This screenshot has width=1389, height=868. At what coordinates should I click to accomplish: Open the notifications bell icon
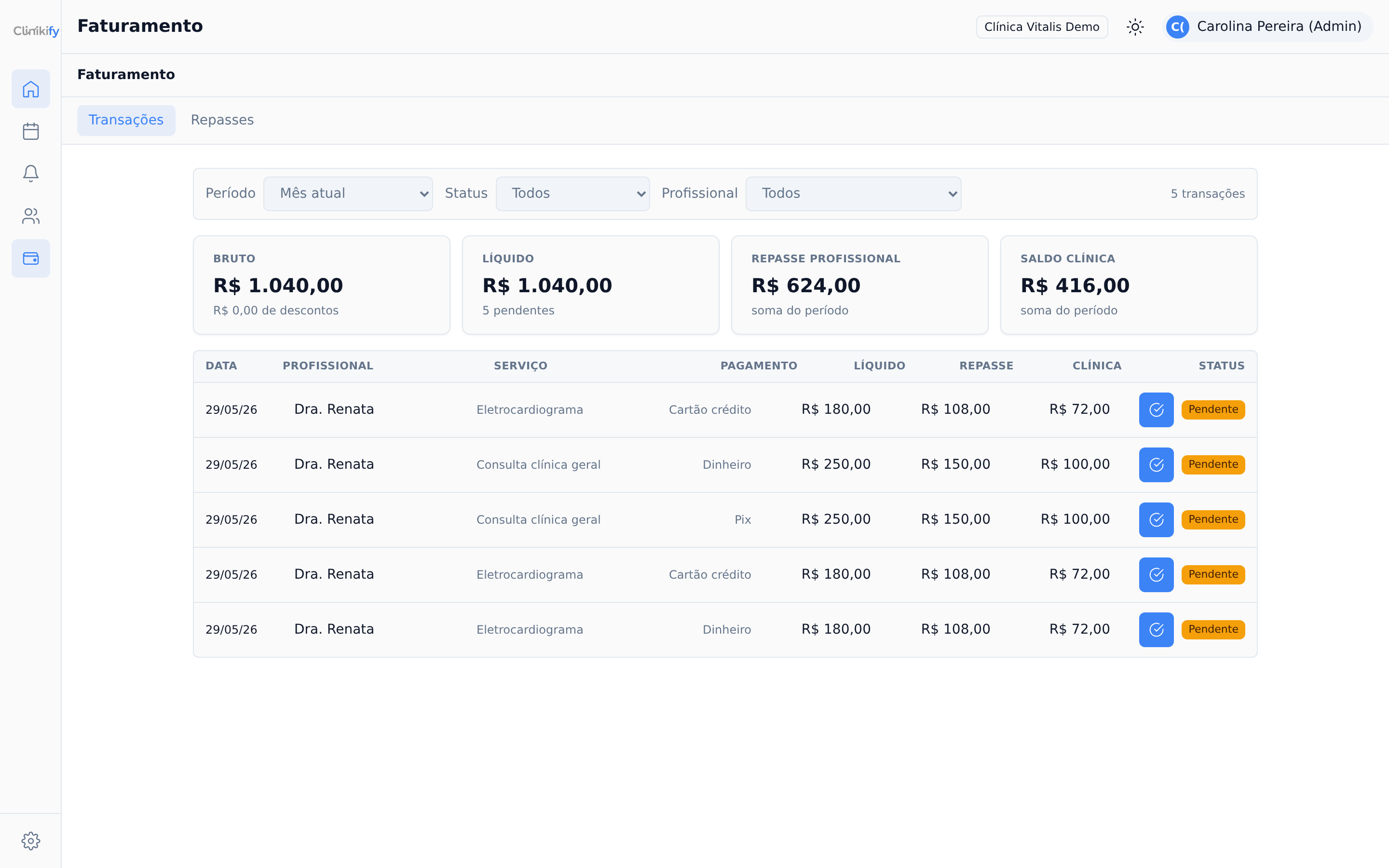click(x=31, y=174)
